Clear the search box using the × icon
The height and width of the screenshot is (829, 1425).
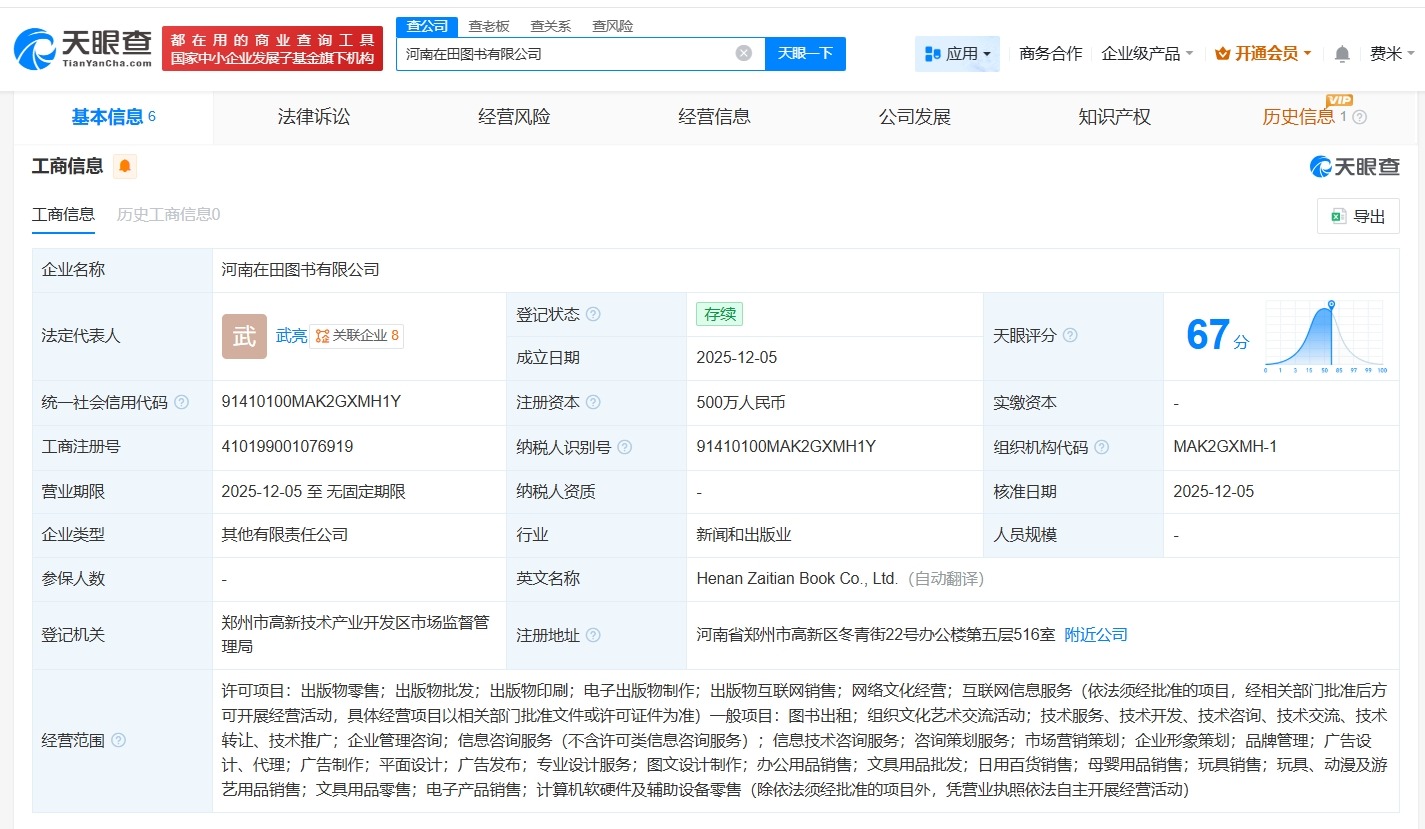pyautogui.click(x=742, y=54)
